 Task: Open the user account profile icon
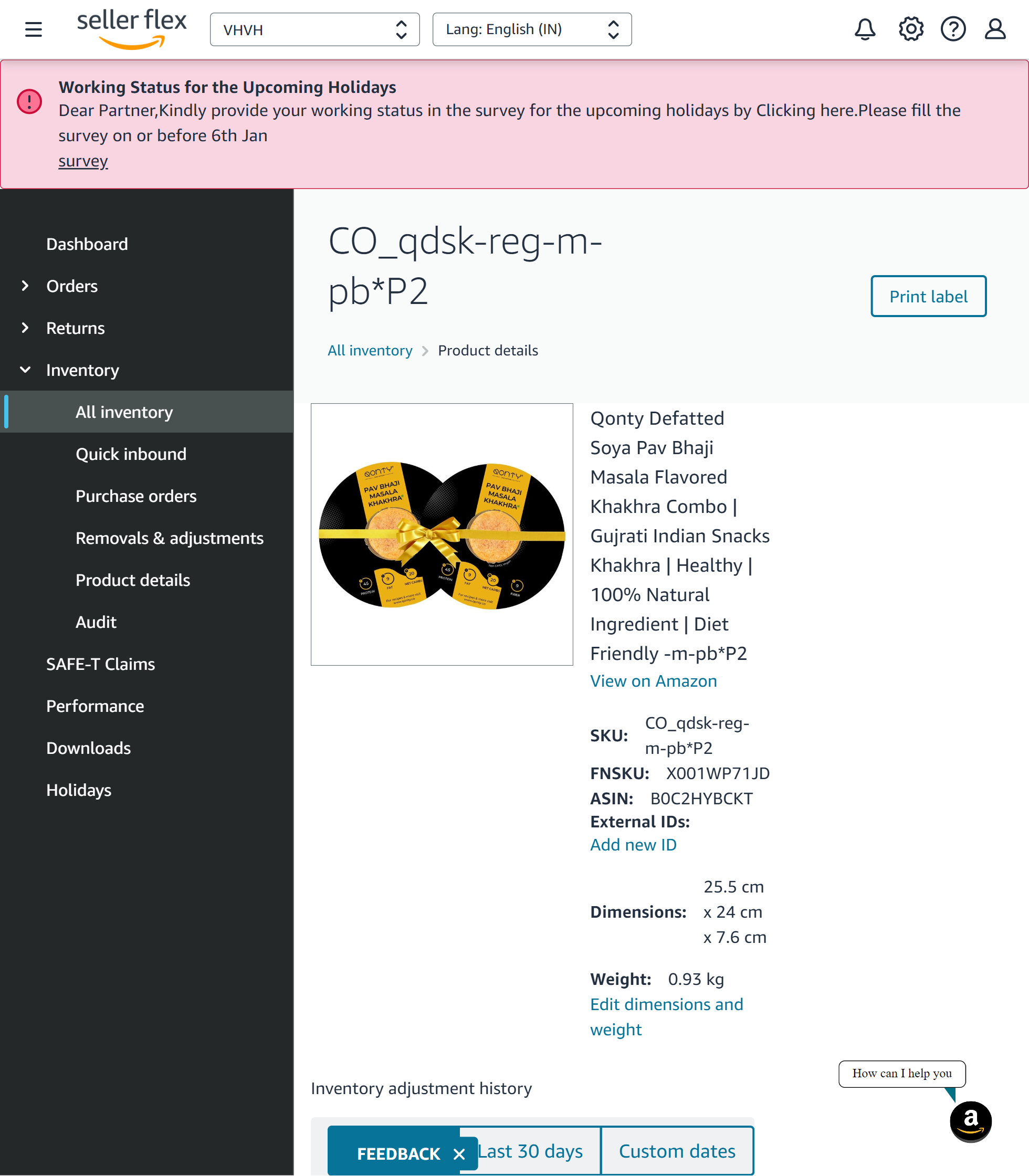pyautogui.click(x=995, y=29)
